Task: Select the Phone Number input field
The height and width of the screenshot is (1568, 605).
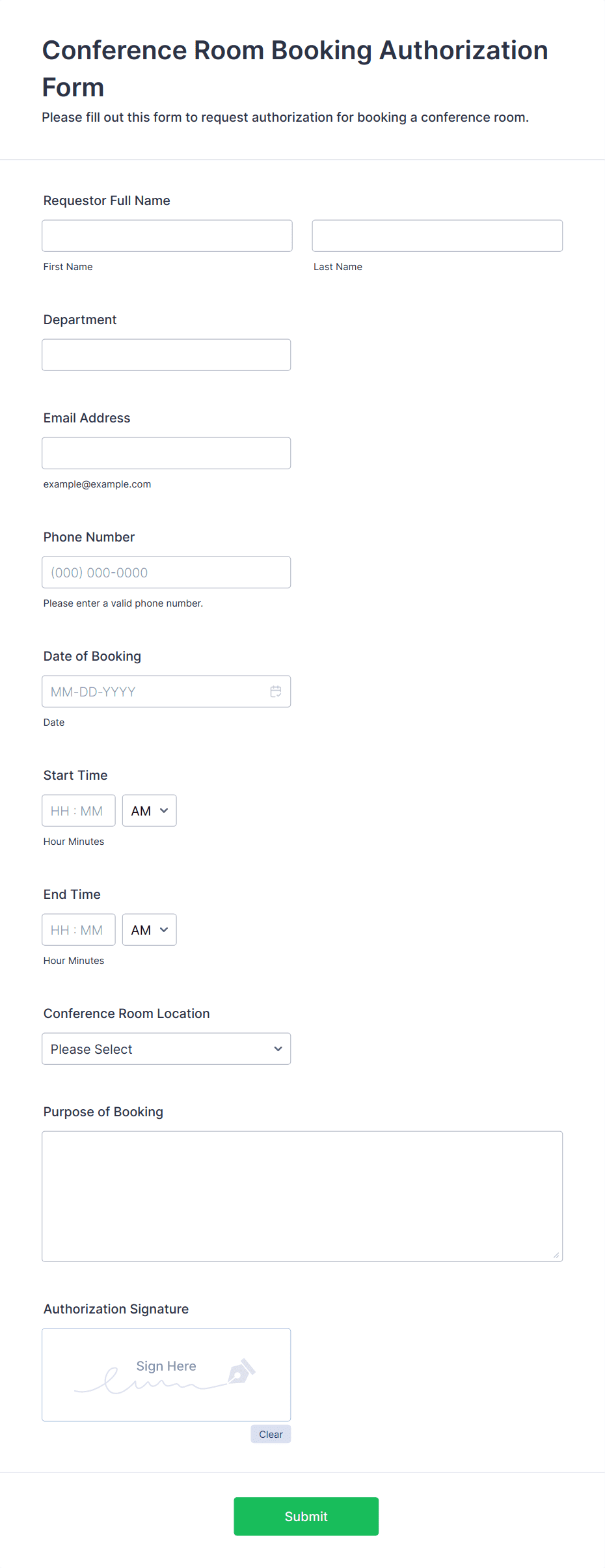Action: (166, 572)
